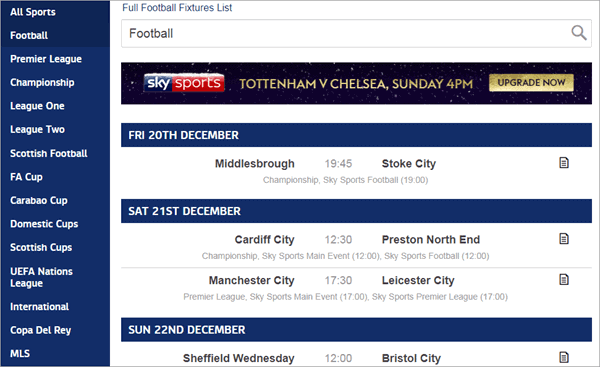Click the Sky Sports logo in banner
Viewport: 600px width, 367px height.
point(184,83)
